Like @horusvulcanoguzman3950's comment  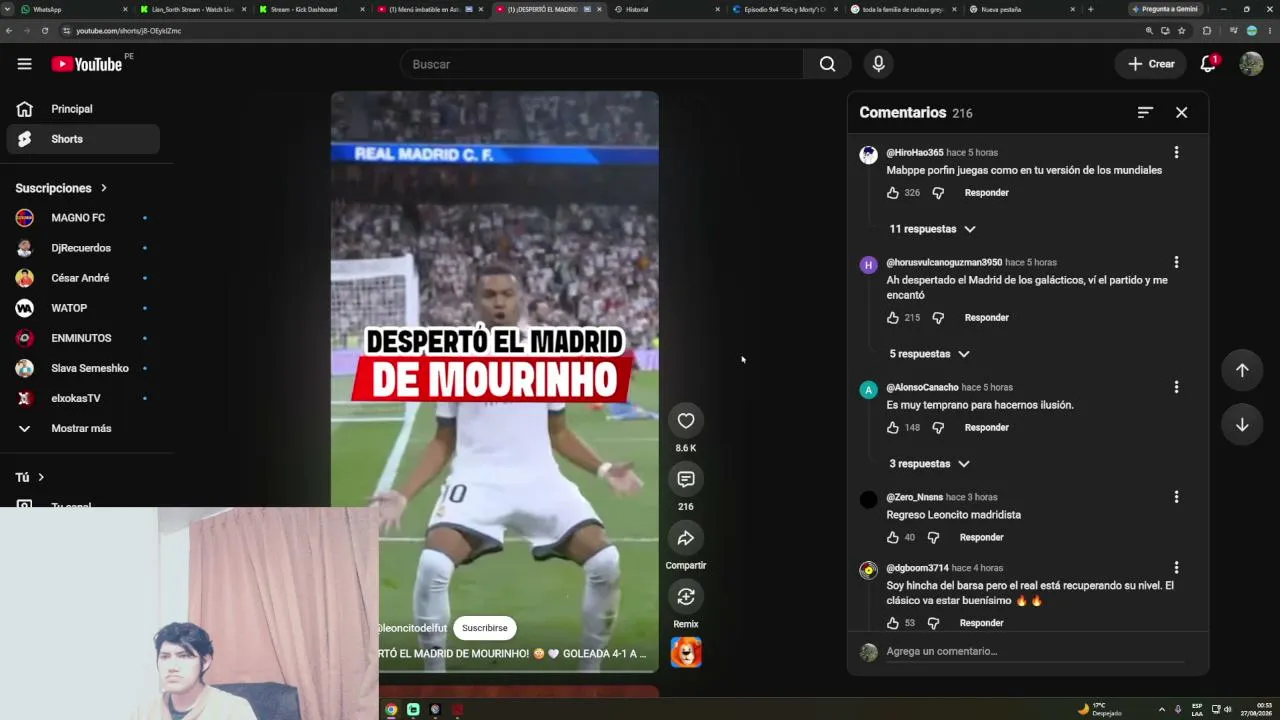coord(893,318)
